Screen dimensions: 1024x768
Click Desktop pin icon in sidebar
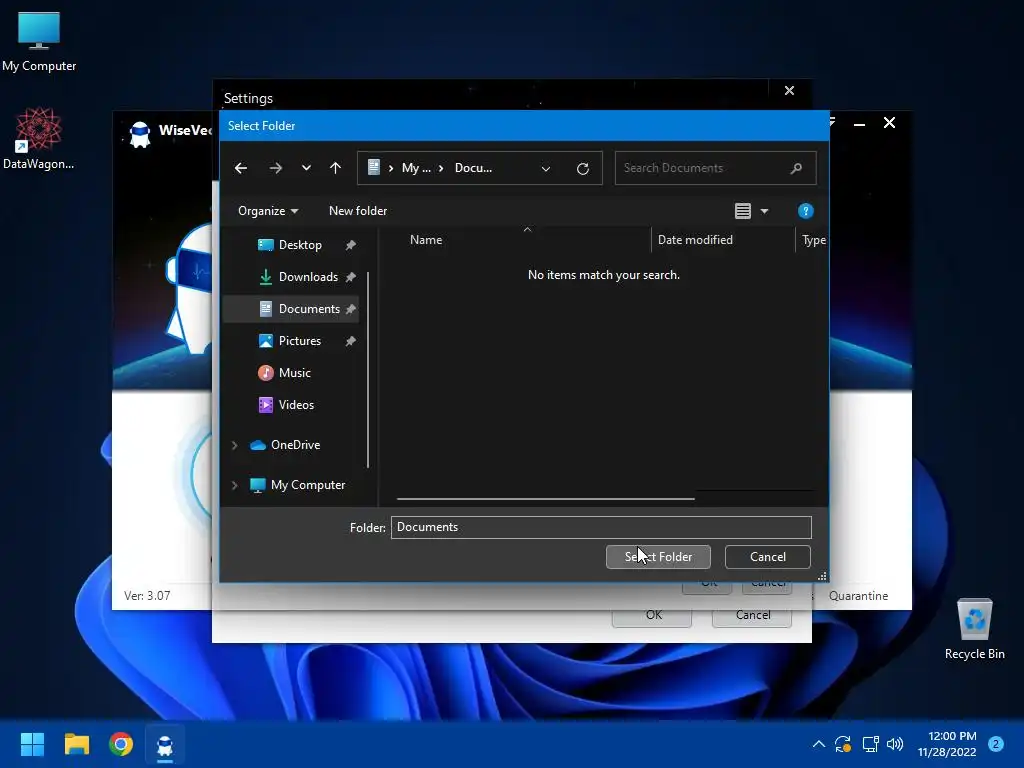tap(351, 245)
